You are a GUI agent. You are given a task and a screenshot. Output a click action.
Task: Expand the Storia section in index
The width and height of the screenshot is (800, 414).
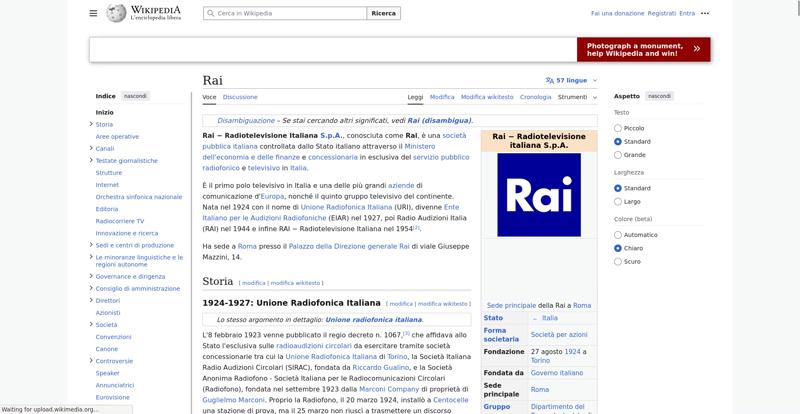91,124
